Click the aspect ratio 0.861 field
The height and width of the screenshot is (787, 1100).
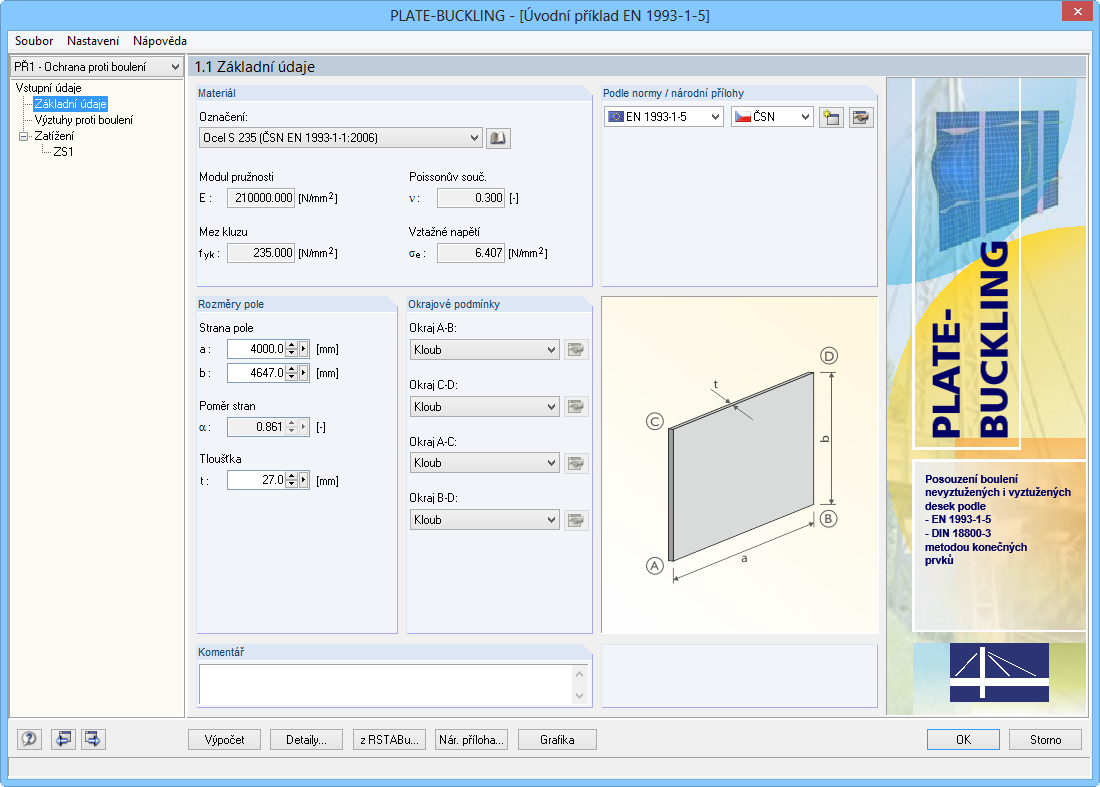tap(257, 426)
